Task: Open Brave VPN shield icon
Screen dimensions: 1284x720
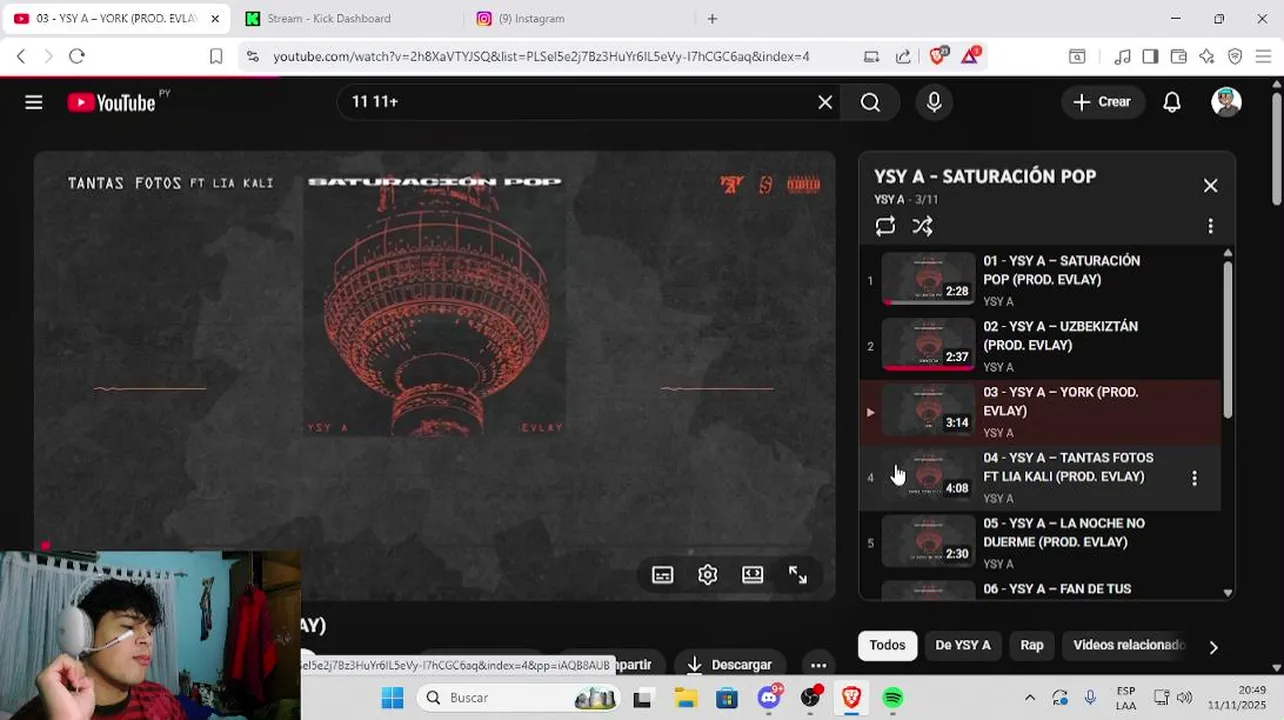Action: (x=1235, y=57)
